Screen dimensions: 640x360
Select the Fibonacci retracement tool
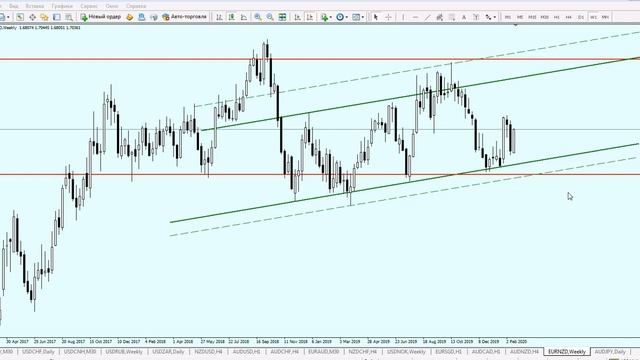451,17
